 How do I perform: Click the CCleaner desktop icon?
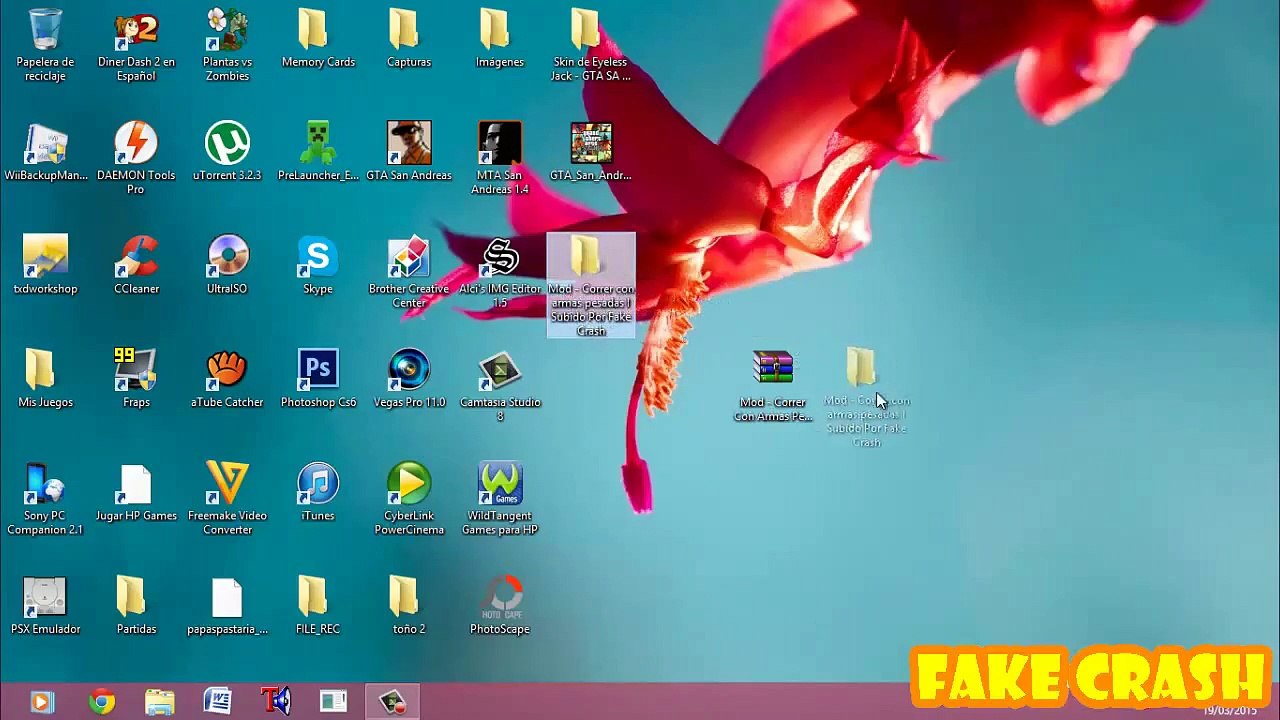coord(136,265)
